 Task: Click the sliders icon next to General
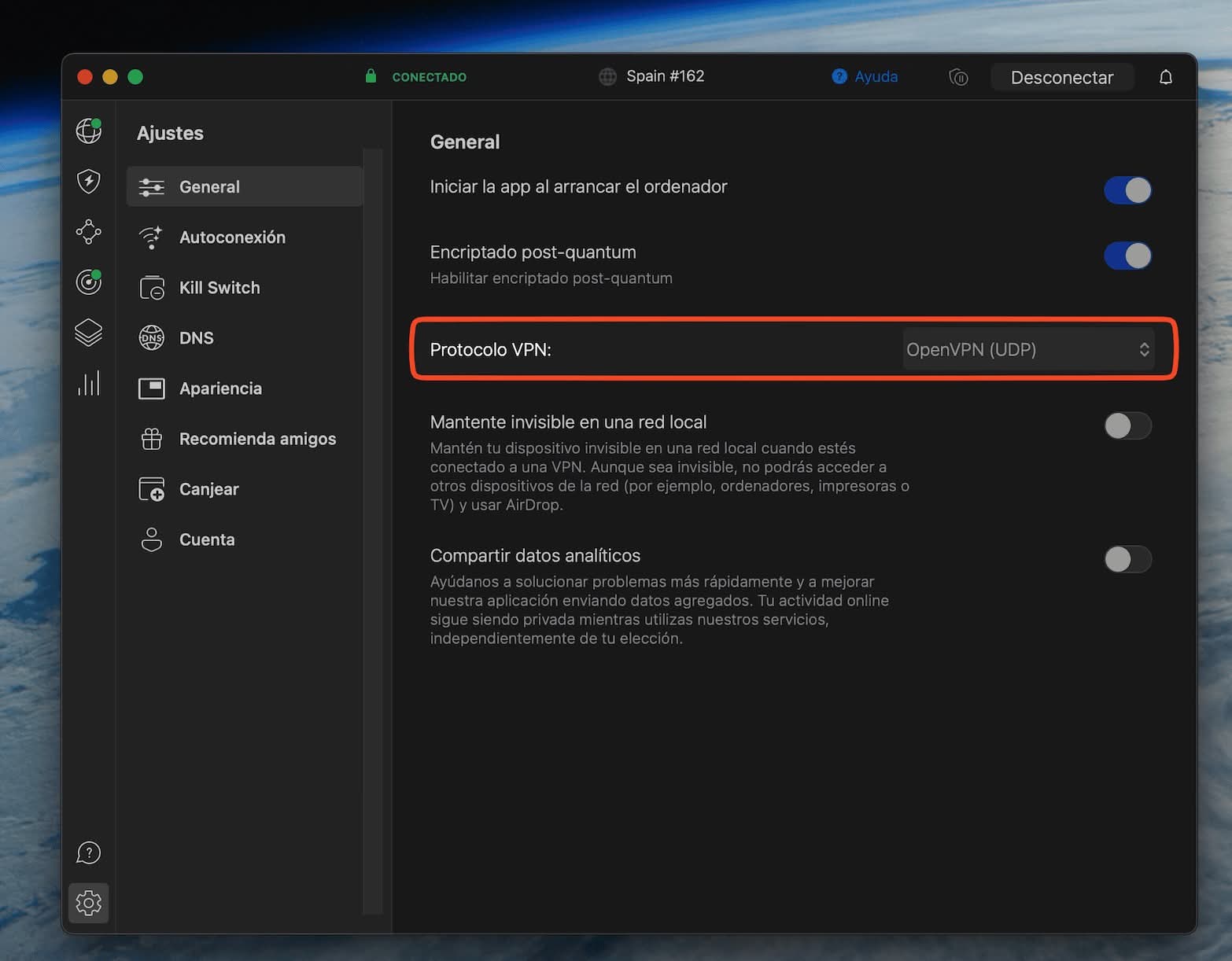point(152,187)
